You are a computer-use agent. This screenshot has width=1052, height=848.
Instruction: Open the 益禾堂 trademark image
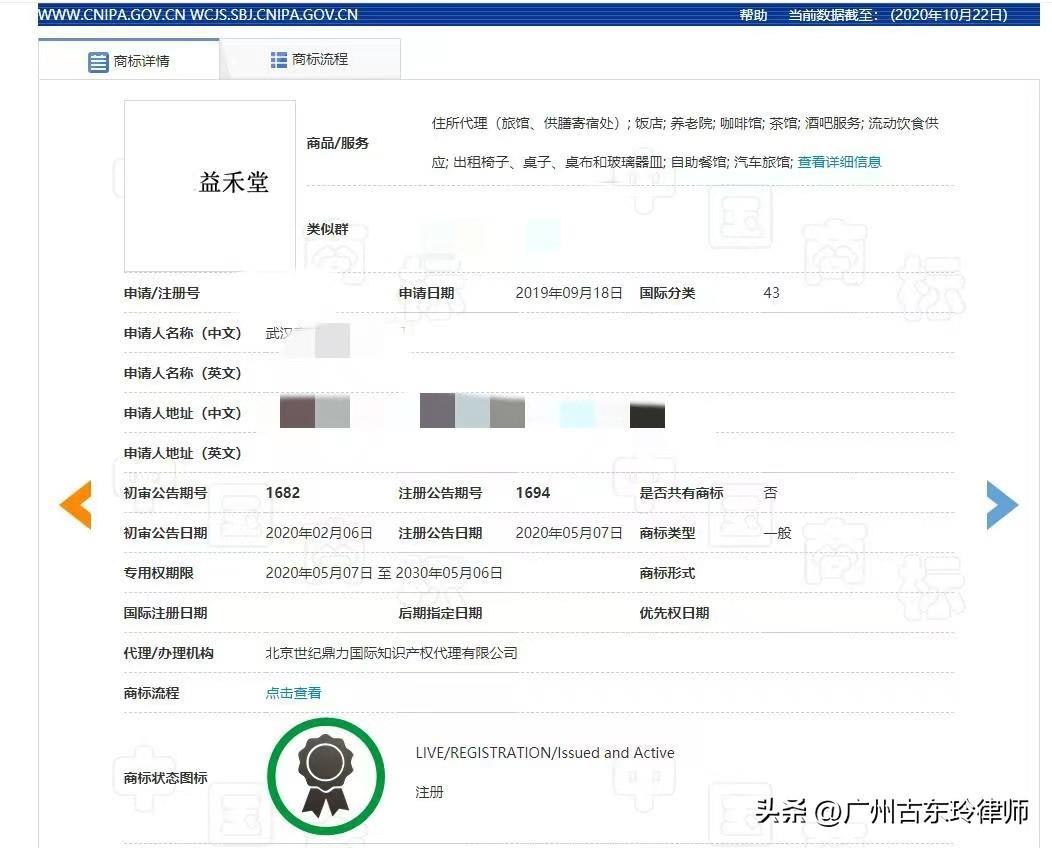(210, 185)
